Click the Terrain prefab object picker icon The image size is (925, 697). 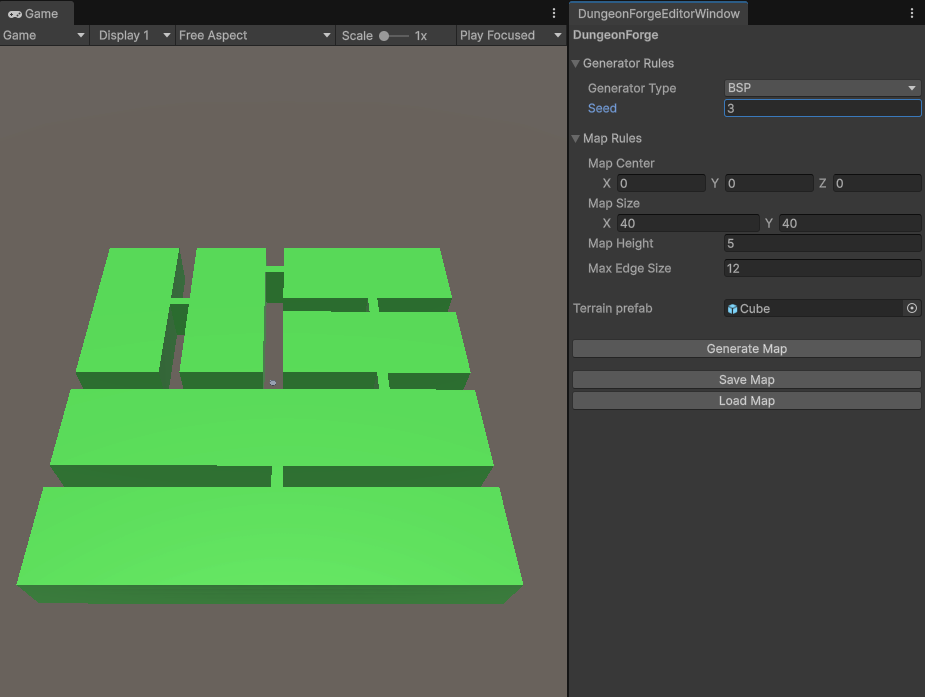coord(911,309)
